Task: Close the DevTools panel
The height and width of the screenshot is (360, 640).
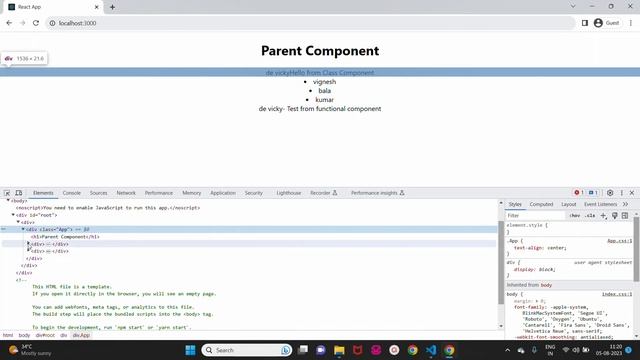Action: [x=632, y=193]
